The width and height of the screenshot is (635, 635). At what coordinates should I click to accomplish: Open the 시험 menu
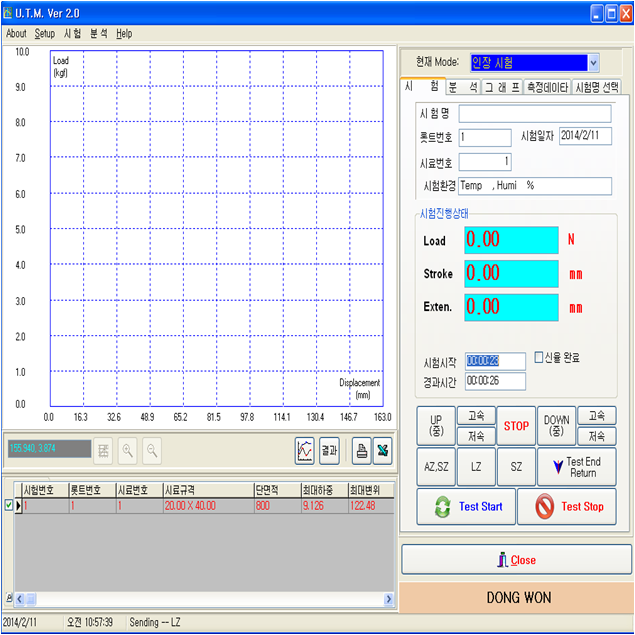coord(72,34)
